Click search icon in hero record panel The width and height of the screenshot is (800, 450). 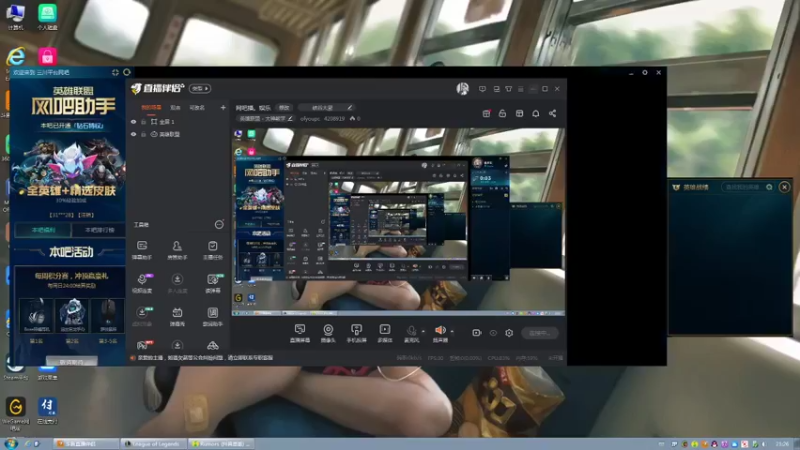[769, 187]
